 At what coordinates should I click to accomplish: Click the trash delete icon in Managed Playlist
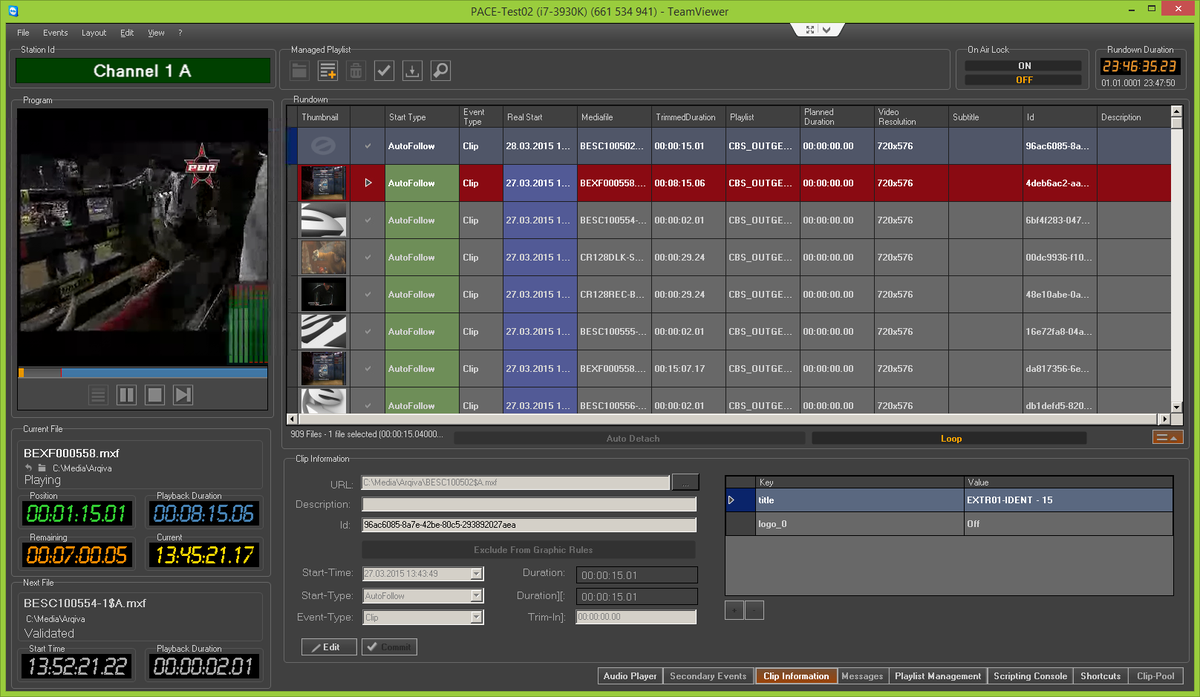pos(355,70)
